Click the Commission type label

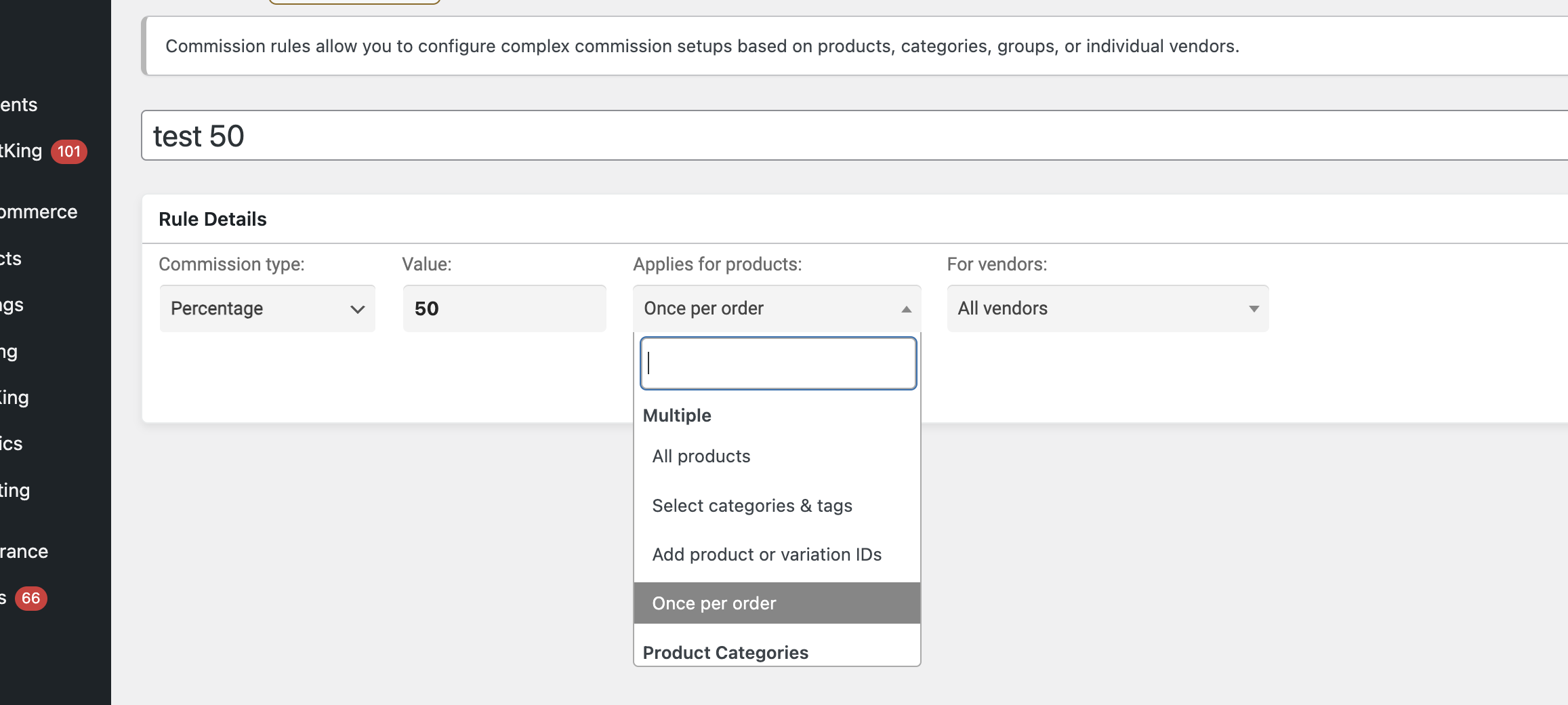[x=232, y=264]
